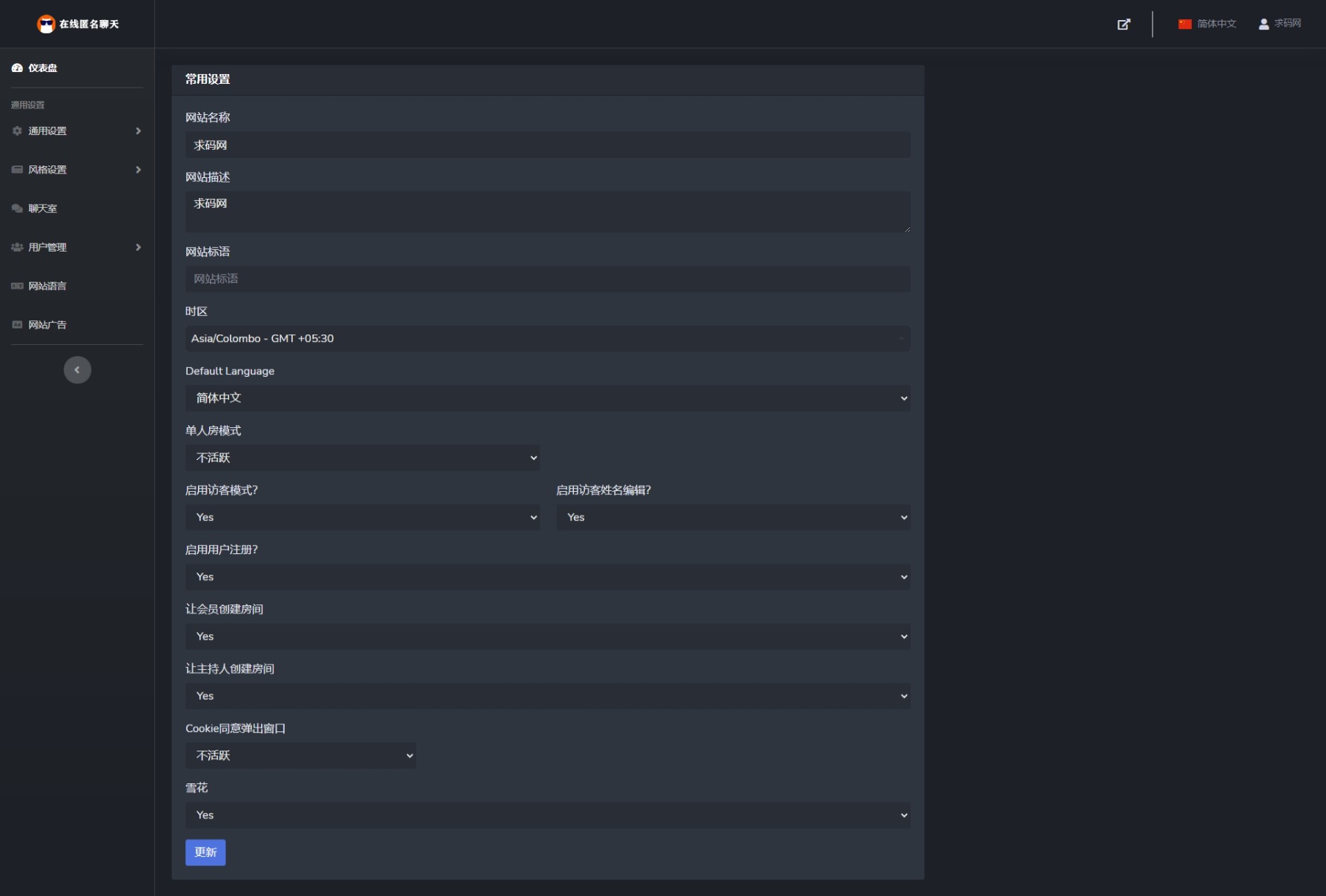Collapse the sidebar with the round arrow button
1326x896 pixels.
click(77, 370)
